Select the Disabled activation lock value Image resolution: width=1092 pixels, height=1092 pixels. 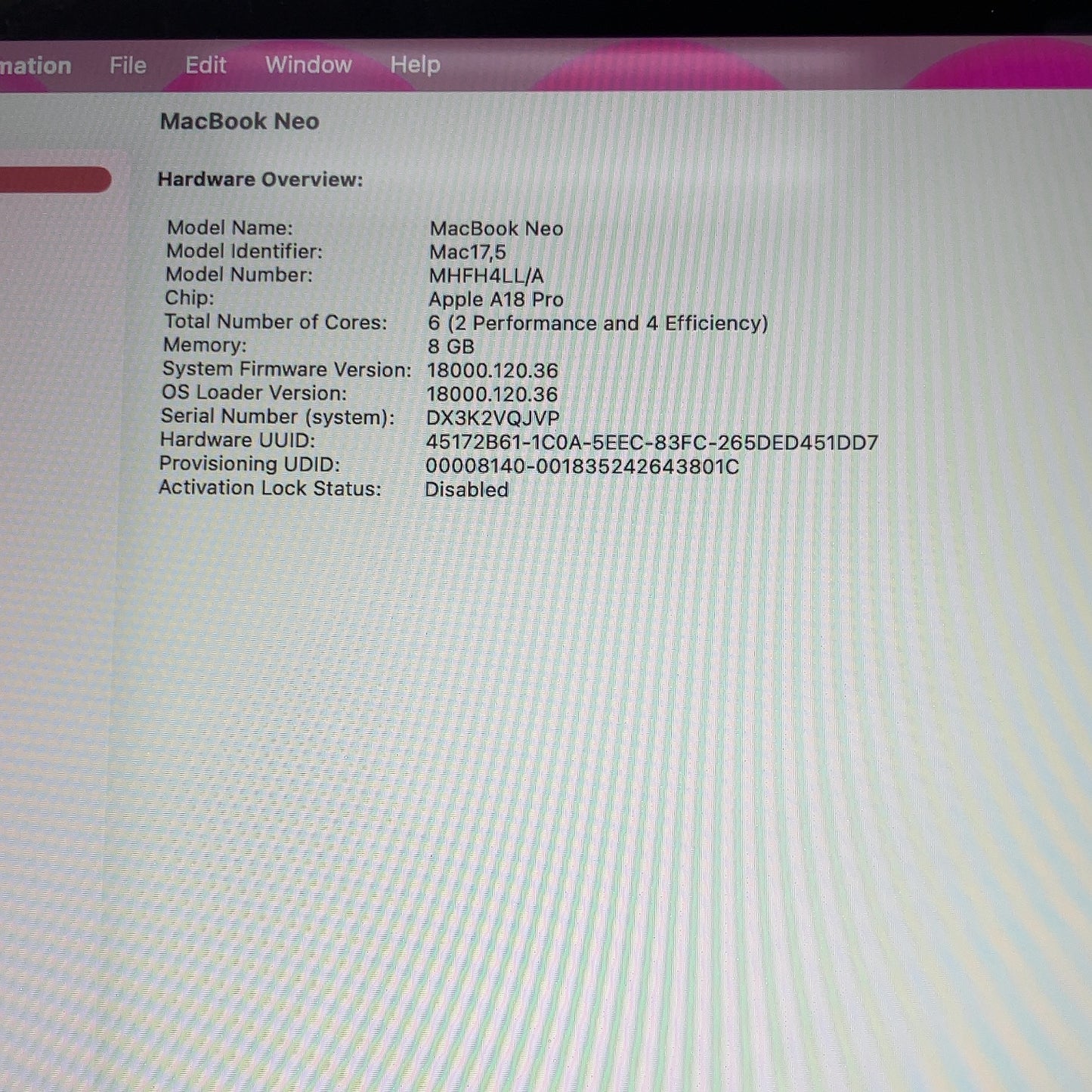[466, 490]
